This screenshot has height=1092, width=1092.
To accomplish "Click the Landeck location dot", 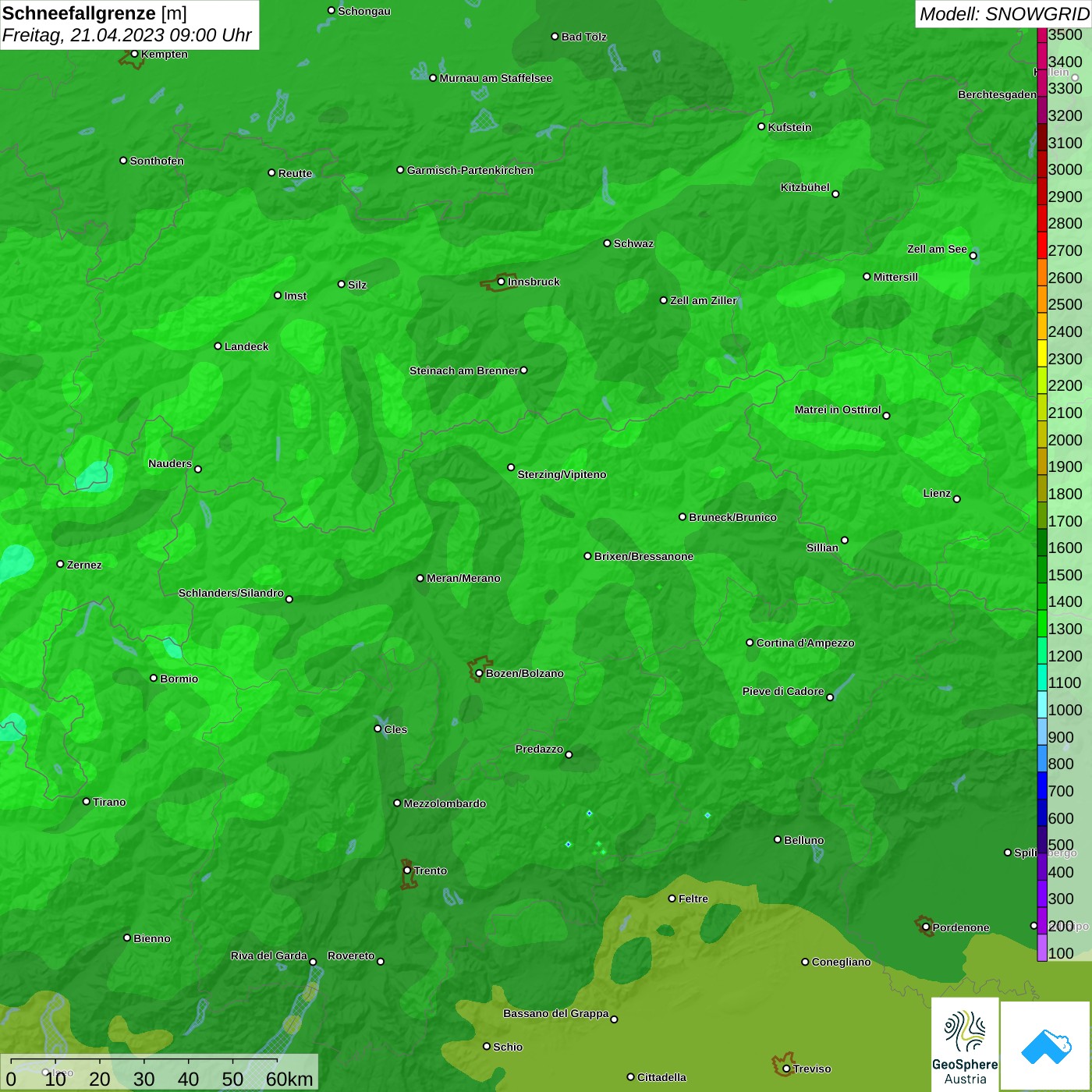I will pyautogui.click(x=218, y=346).
